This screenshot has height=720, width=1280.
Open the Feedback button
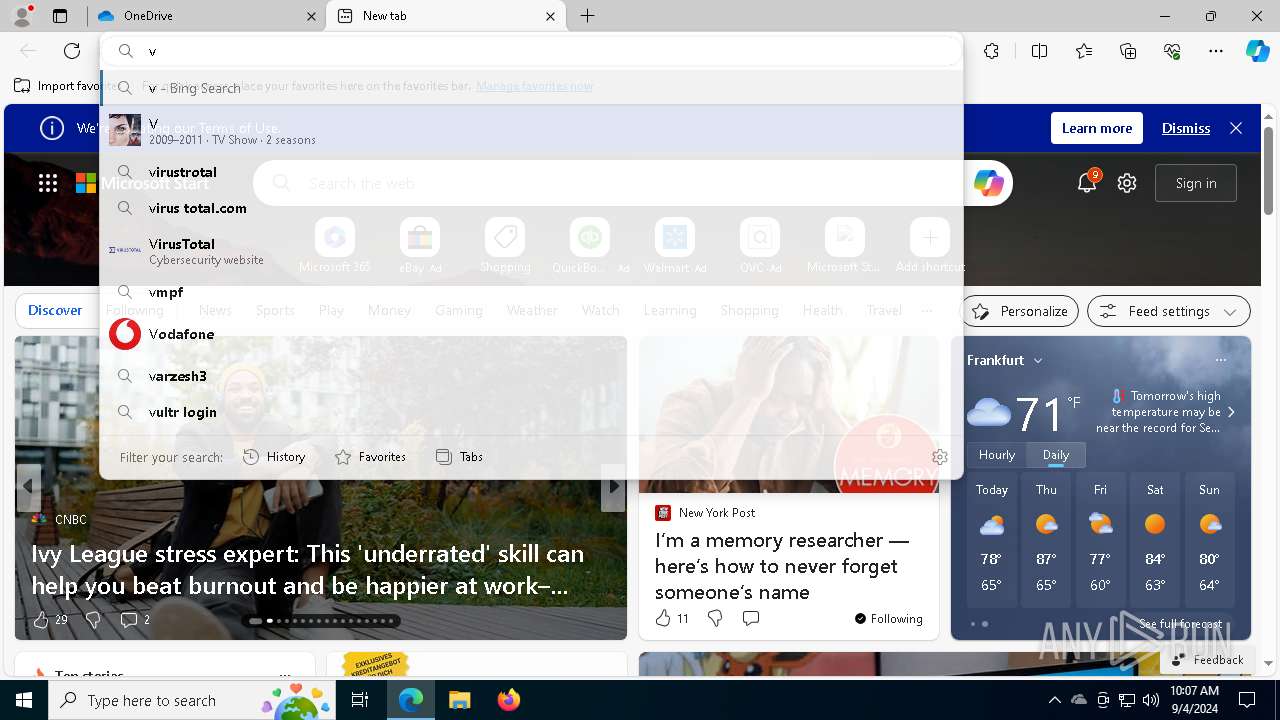click(1206, 659)
